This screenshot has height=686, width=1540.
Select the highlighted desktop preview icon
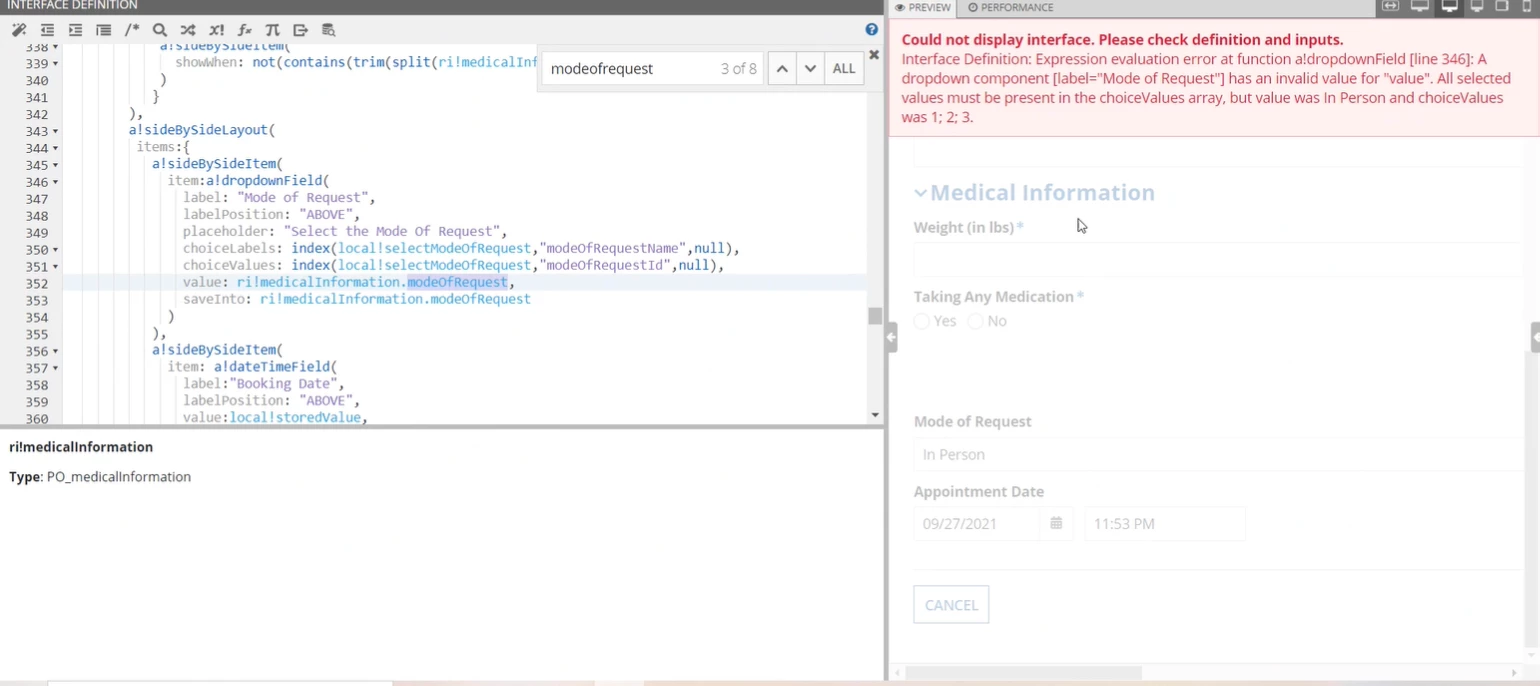click(1449, 7)
